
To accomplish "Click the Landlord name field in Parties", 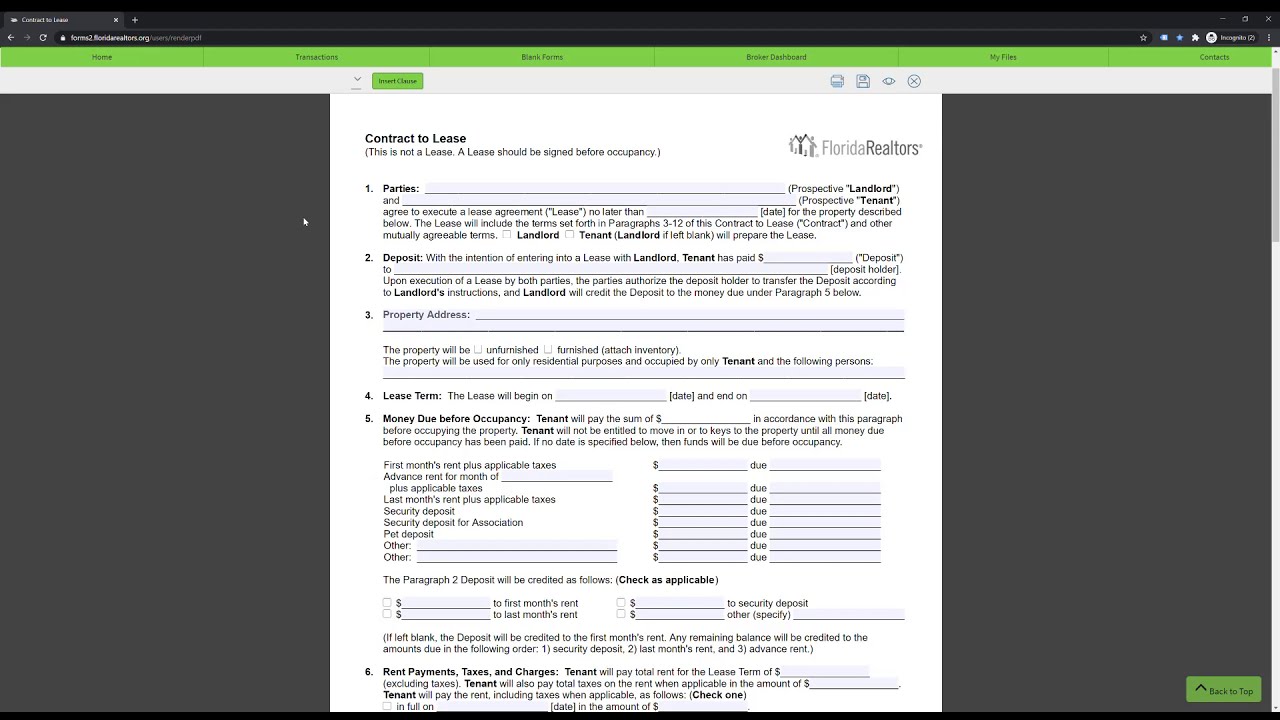I will point(605,188).
